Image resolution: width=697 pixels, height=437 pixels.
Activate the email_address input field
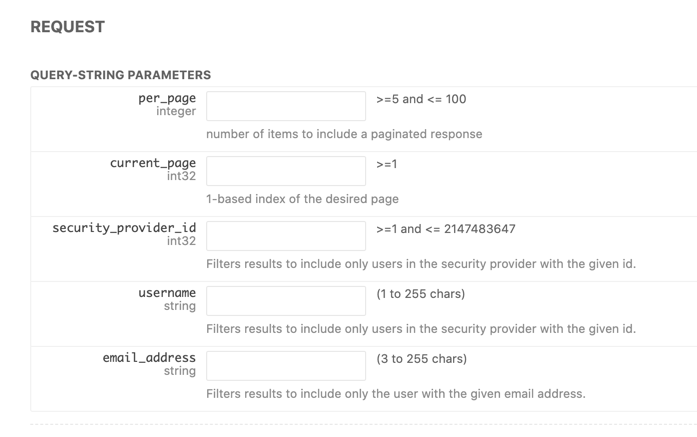[286, 365]
